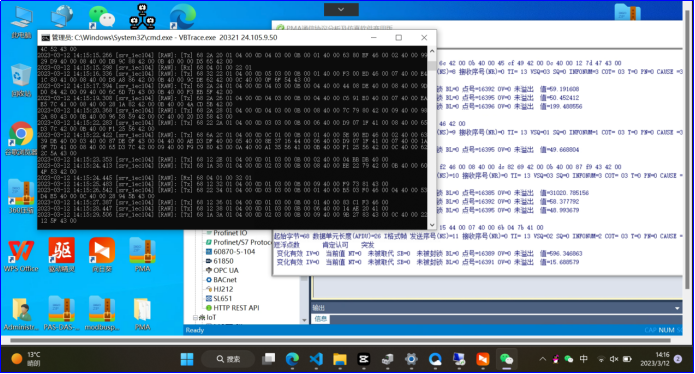Expand the dropdown chevron at screen top
Screen dimensions: 695x374
[341, 10]
